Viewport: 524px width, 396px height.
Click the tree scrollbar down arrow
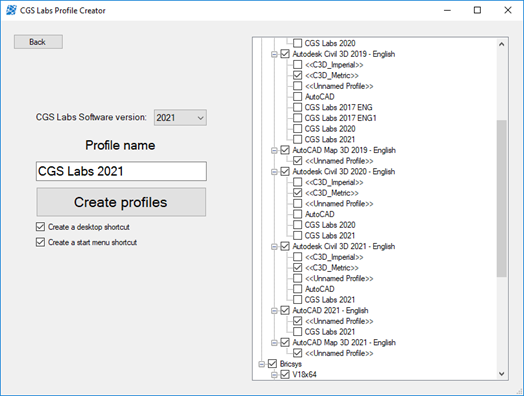click(x=502, y=374)
